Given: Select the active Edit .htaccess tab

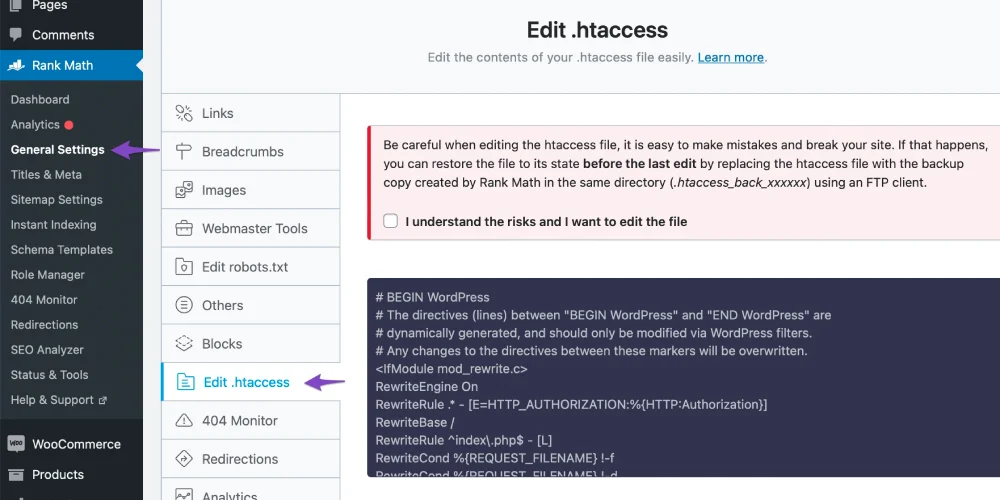Looking at the screenshot, I should (251, 382).
